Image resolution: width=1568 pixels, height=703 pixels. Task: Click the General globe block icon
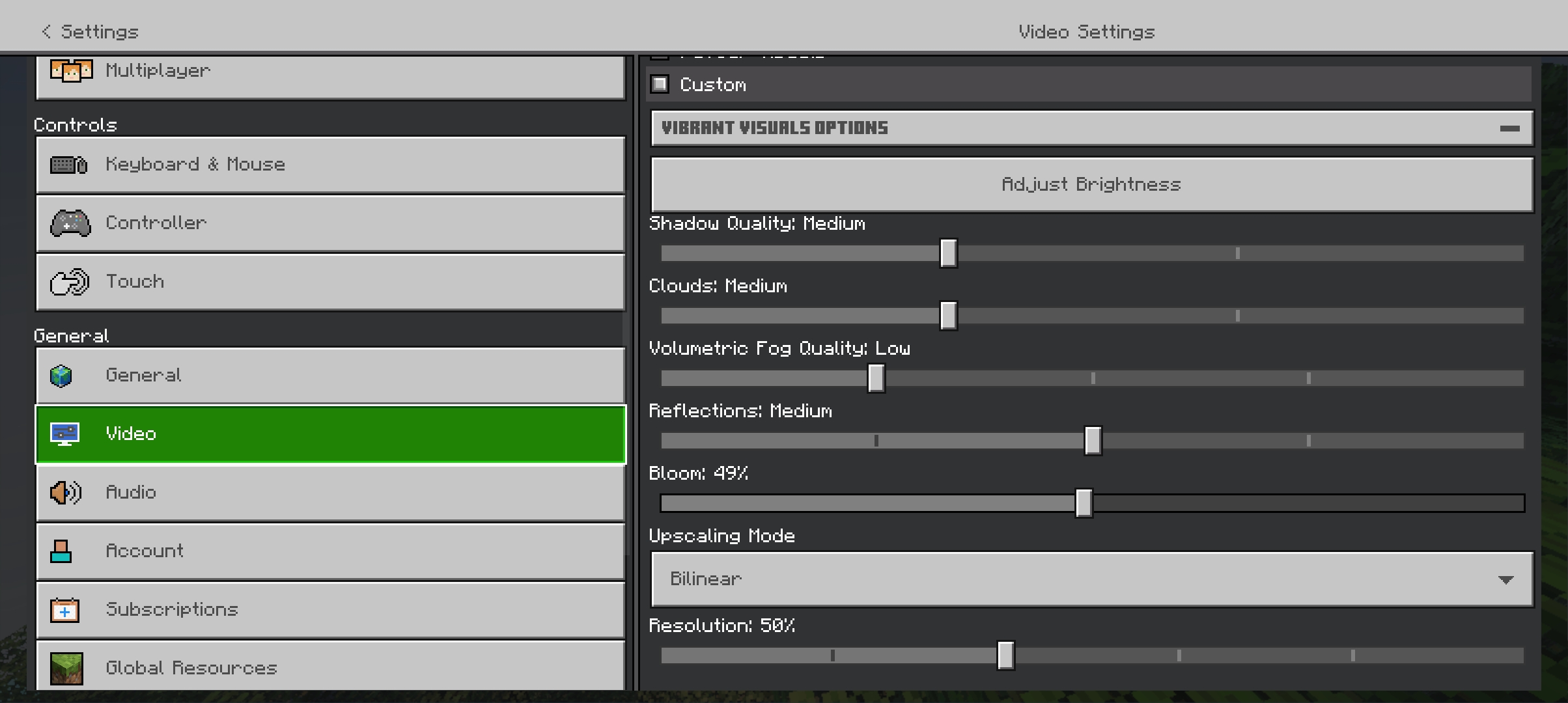(x=61, y=376)
